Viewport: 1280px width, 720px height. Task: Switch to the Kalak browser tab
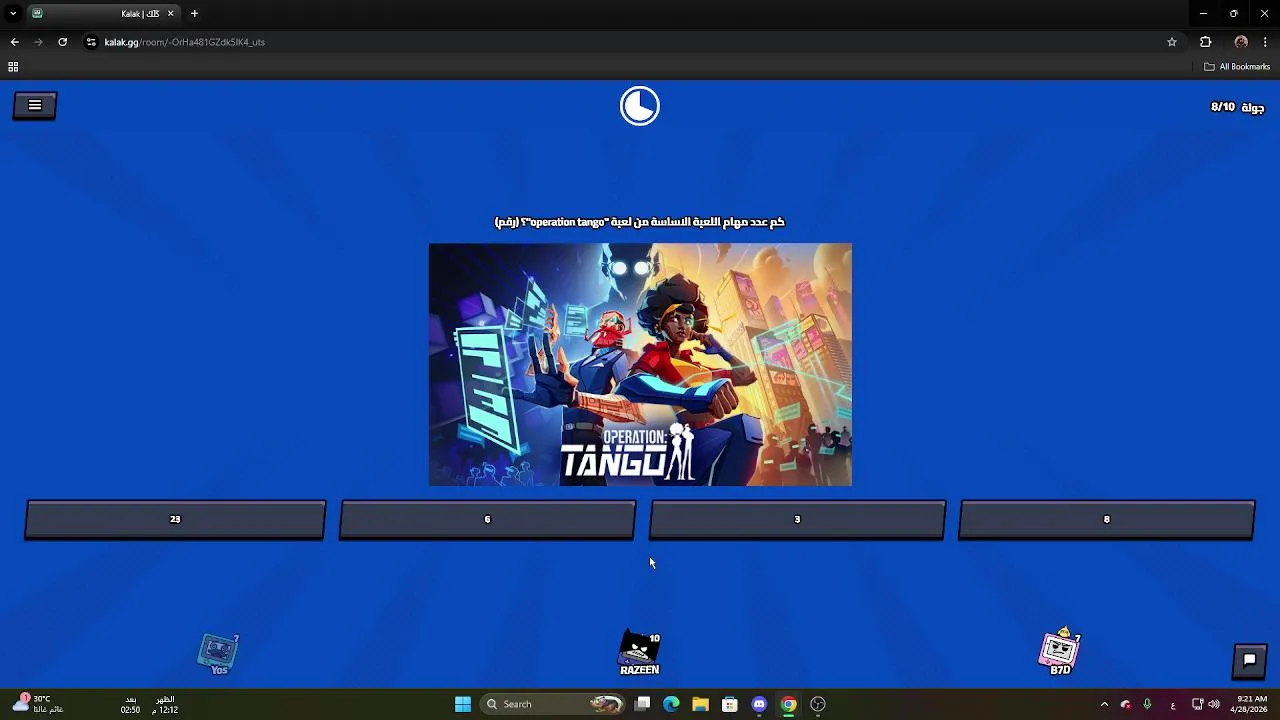(105, 14)
